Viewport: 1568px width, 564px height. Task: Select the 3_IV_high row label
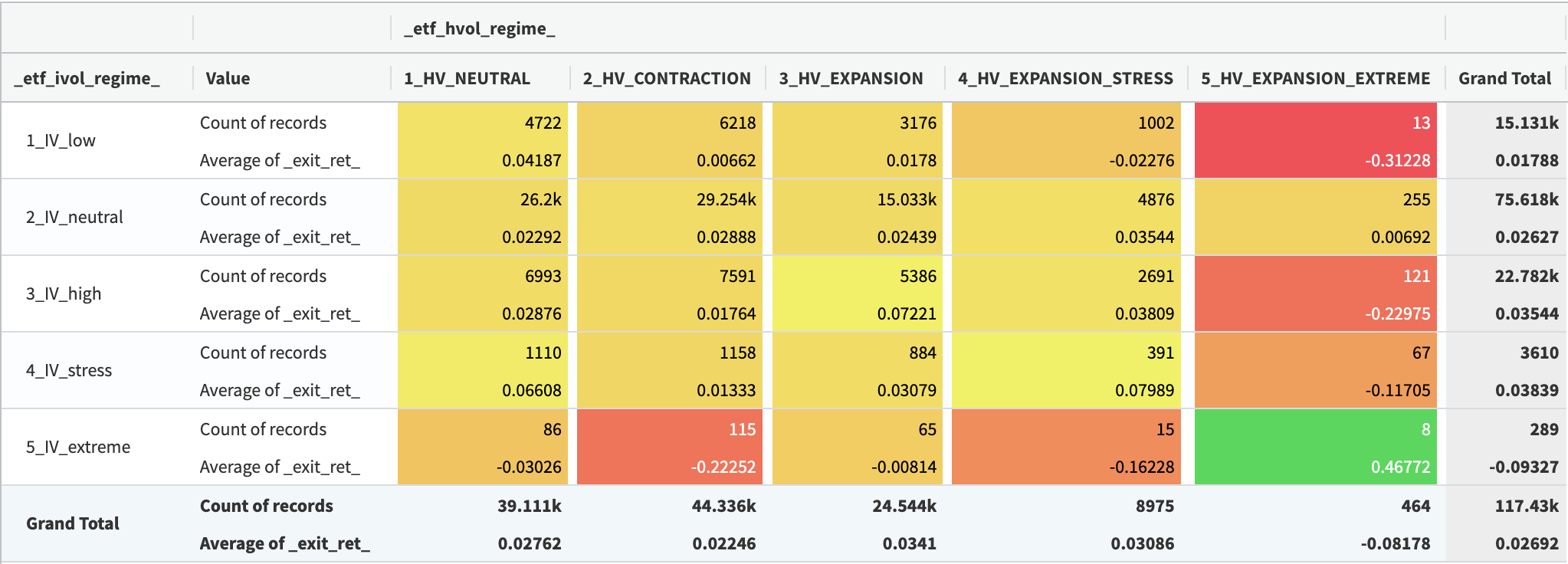(x=64, y=293)
